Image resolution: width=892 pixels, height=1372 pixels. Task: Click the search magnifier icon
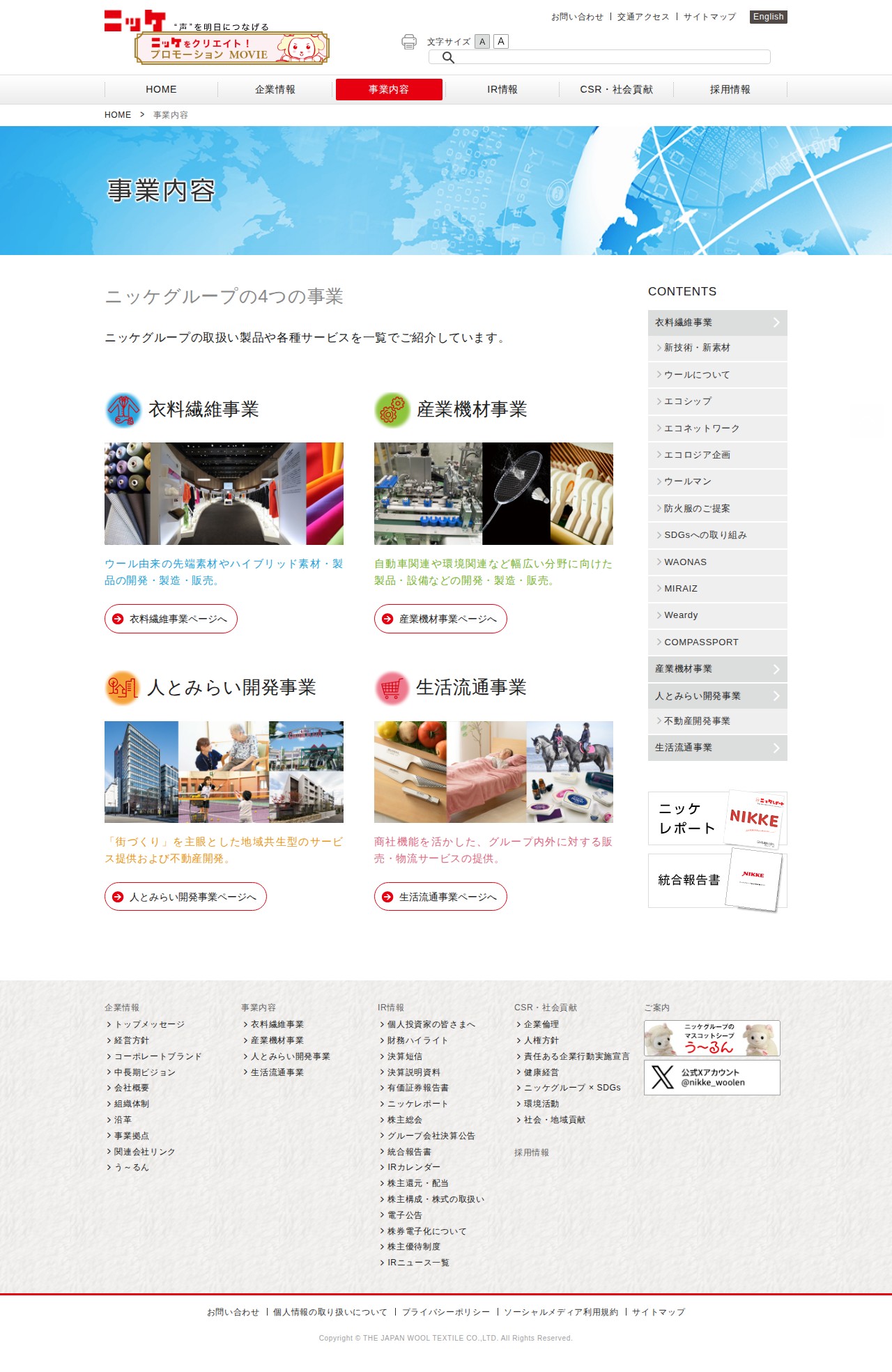[449, 57]
